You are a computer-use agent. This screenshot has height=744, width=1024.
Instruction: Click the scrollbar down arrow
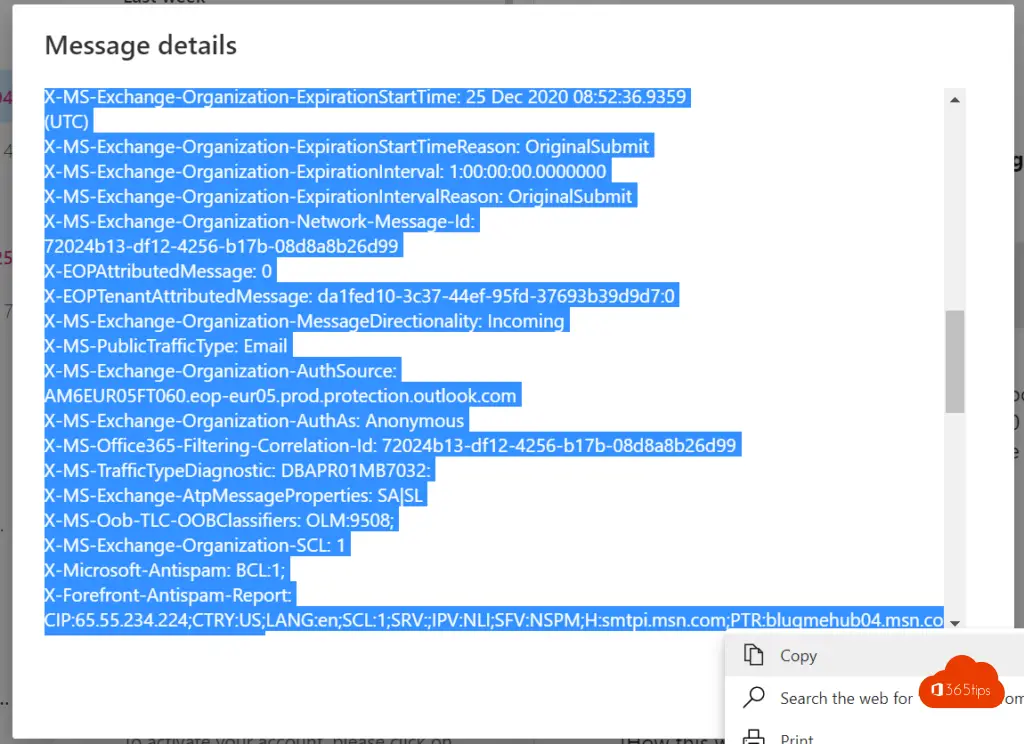coord(955,623)
